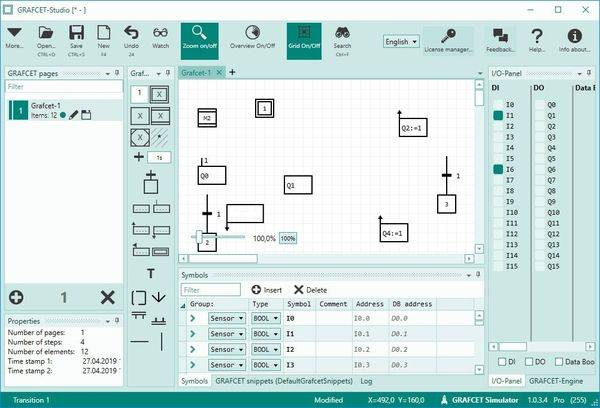
Task: Open the GRAFCET pages panel dropdown arrow
Action: click(x=108, y=73)
